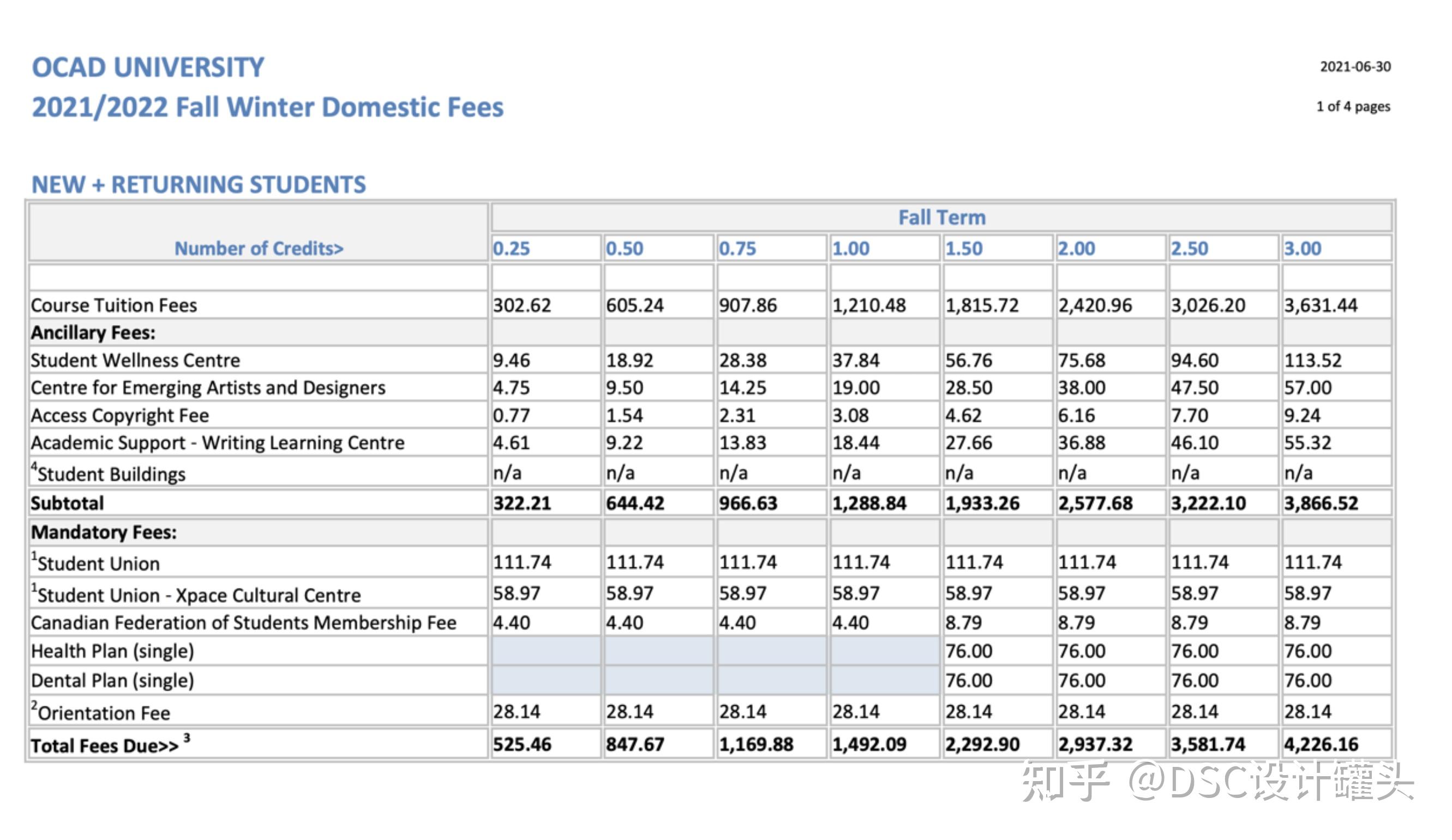Click the Health Plan (single) row label
1452x840 pixels.
[x=112, y=652]
